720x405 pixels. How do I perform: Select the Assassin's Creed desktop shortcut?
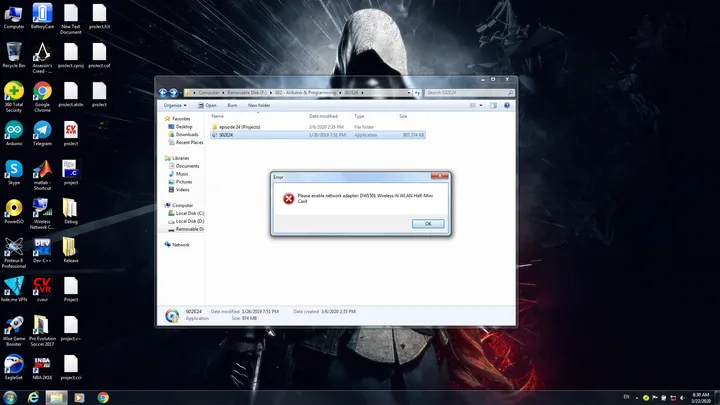click(x=42, y=58)
